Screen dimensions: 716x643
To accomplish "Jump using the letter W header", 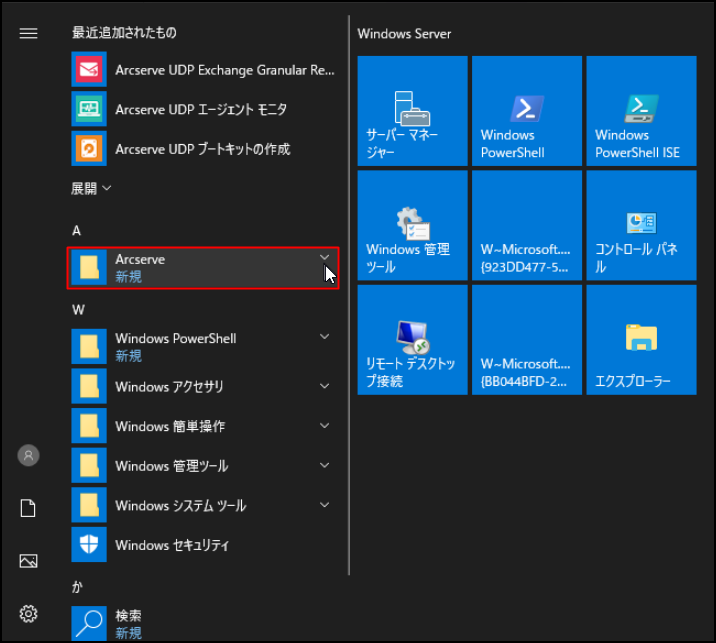I will [x=78, y=309].
